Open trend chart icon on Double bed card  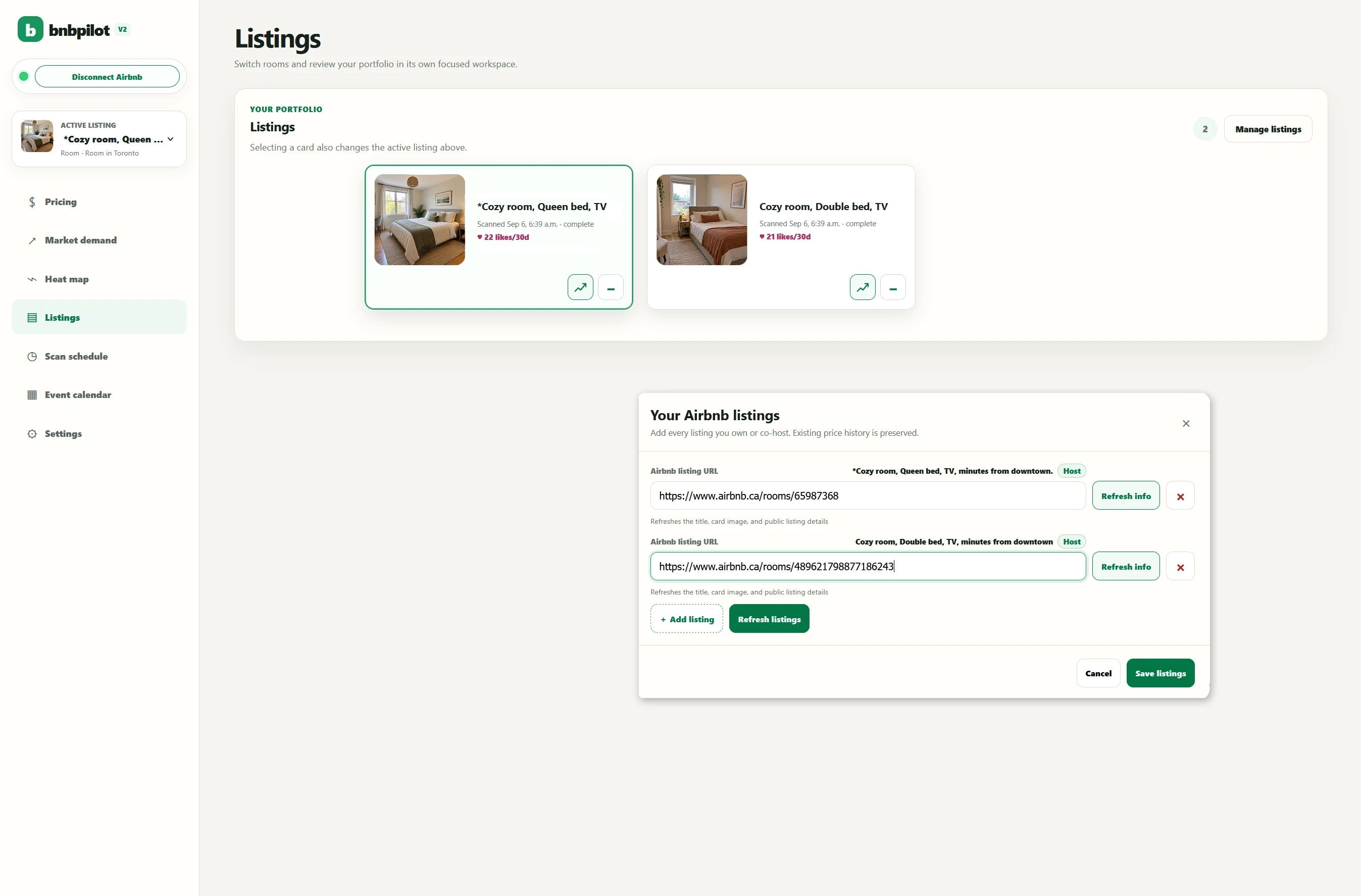[863, 287]
